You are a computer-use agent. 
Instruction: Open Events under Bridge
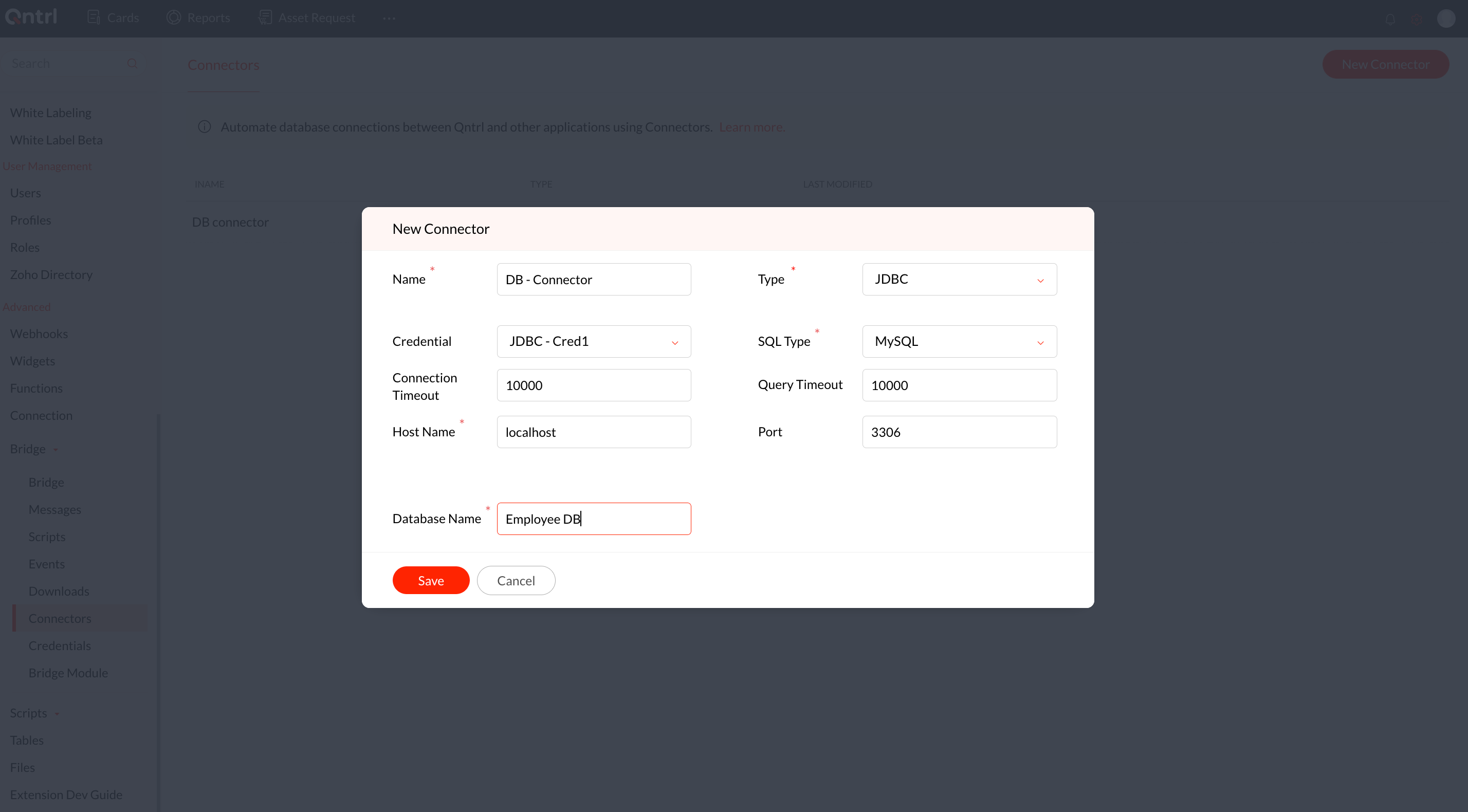click(x=47, y=564)
